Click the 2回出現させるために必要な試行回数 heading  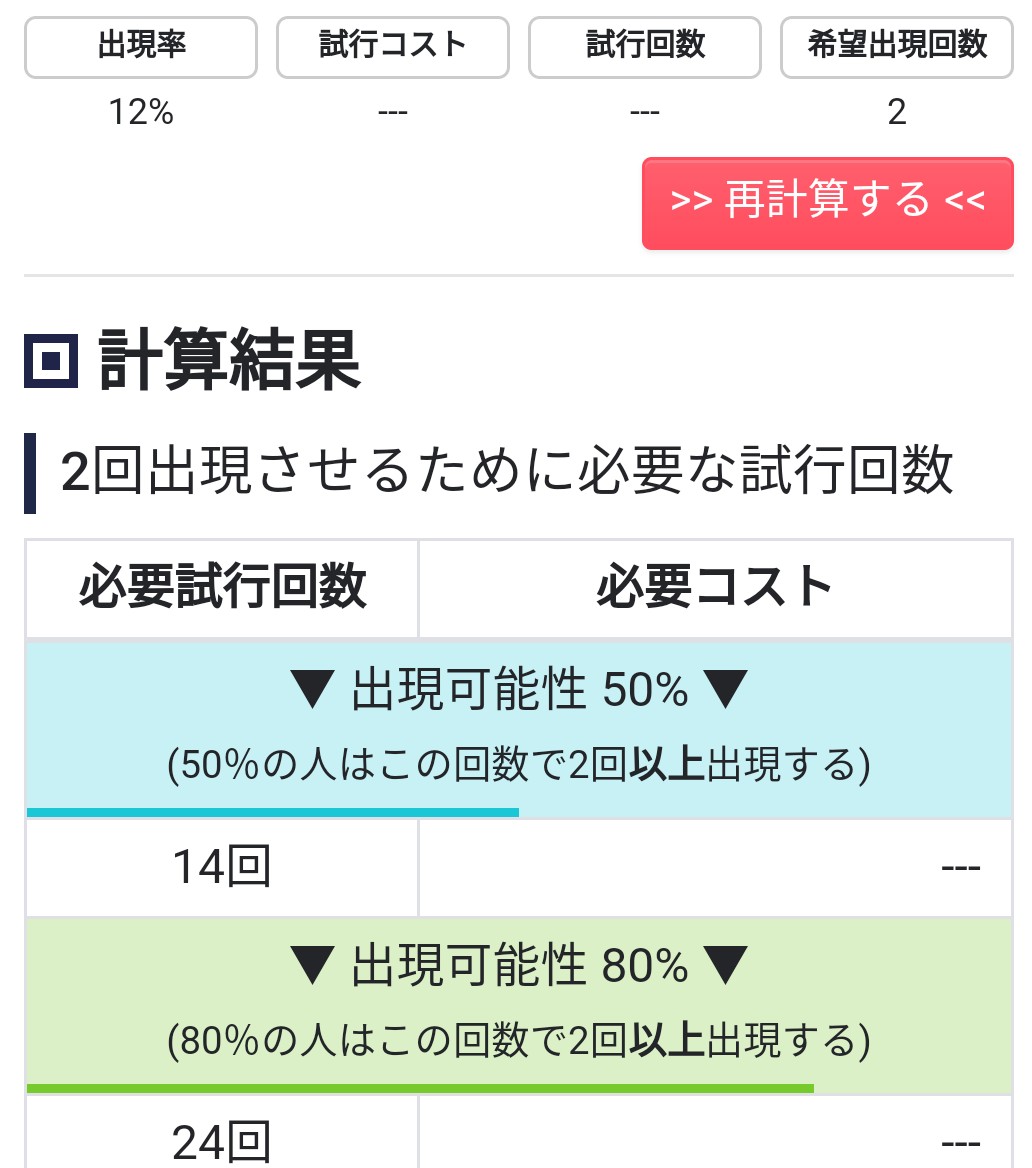[507, 472]
